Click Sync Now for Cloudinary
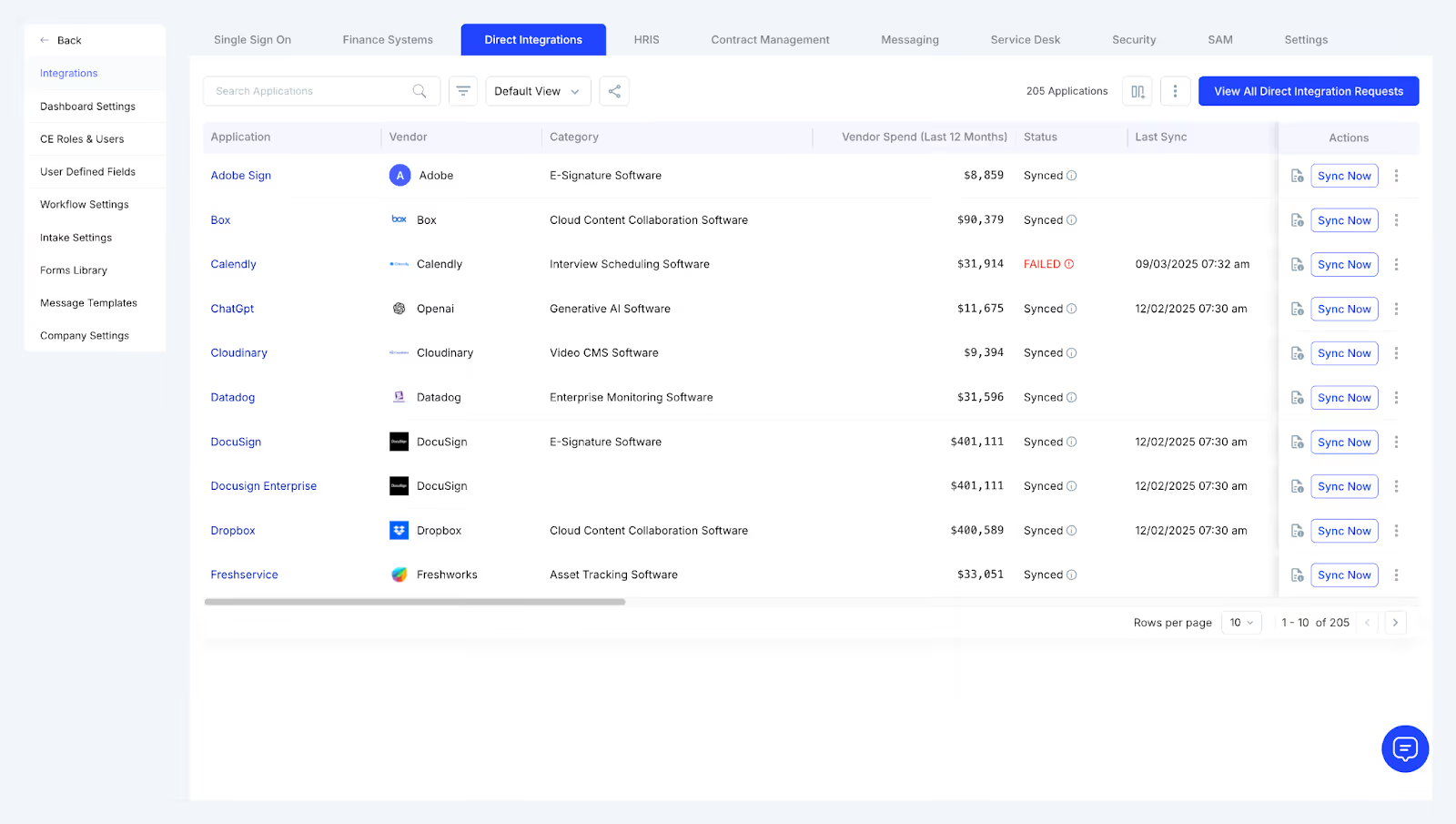Image resolution: width=1456 pixels, height=824 pixels. pyautogui.click(x=1344, y=353)
